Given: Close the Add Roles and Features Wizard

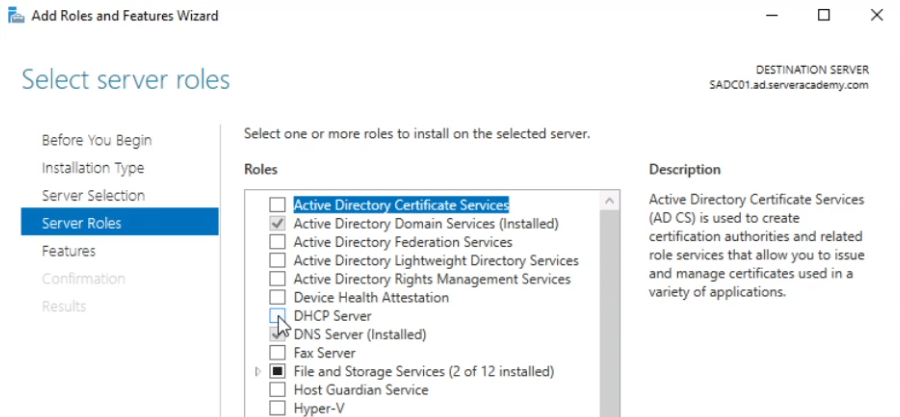Looking at the screenshot, I should [875, 15].
